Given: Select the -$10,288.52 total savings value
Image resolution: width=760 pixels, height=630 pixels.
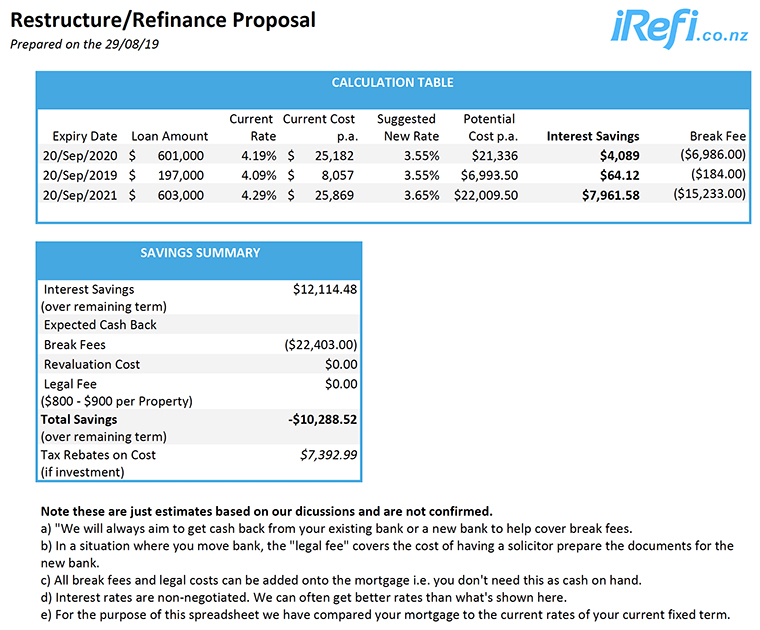Looking at the screenshot, I should [x=322, y=419].
